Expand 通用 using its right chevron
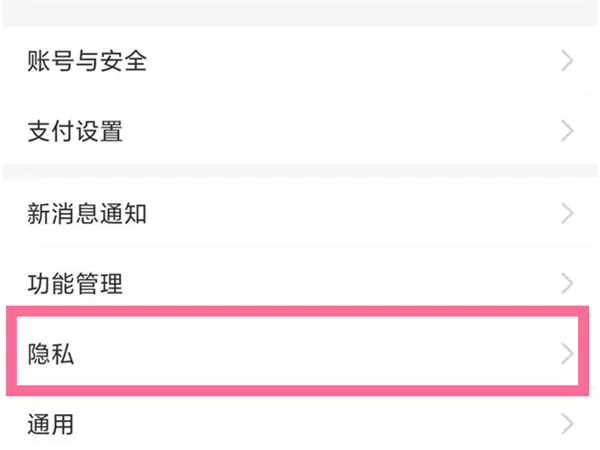600x450 pixels. [x=567, y=424]
